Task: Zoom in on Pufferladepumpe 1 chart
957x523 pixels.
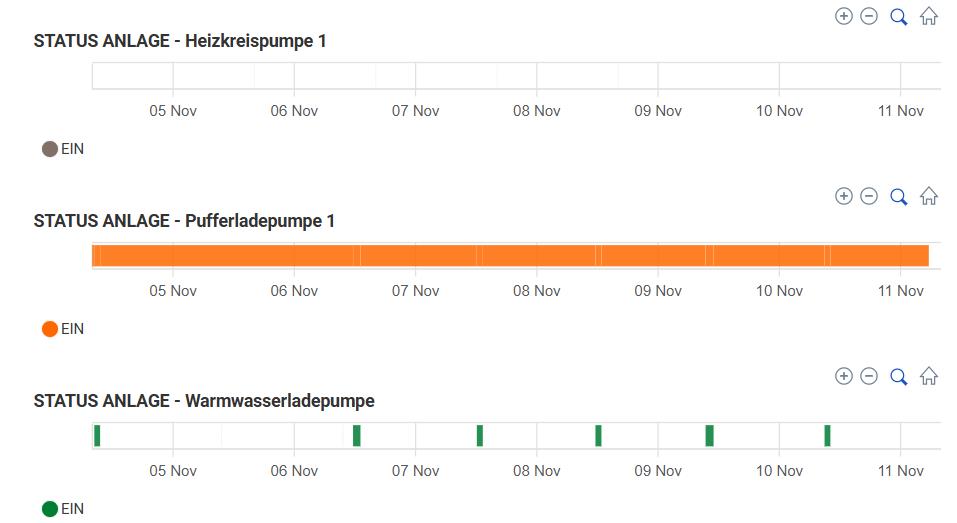Action: [844, 196]
